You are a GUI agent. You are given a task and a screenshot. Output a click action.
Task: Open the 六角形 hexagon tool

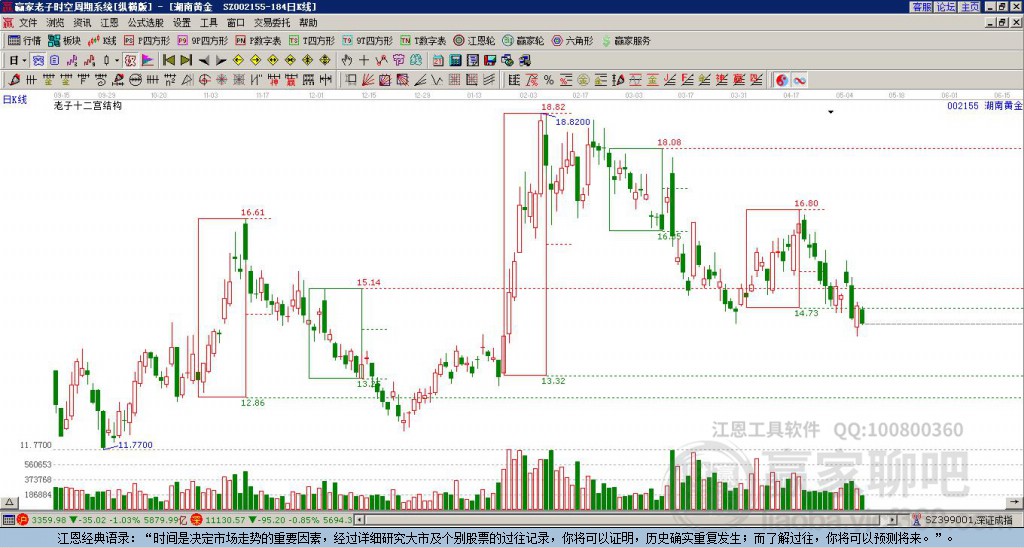point(572,40)
